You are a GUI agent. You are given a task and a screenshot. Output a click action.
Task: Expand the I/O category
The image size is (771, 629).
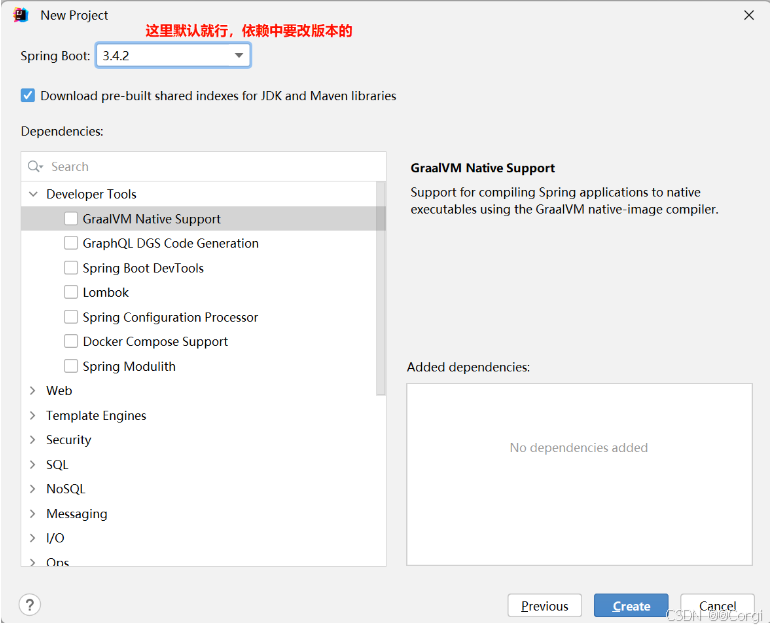coord(33,538)
